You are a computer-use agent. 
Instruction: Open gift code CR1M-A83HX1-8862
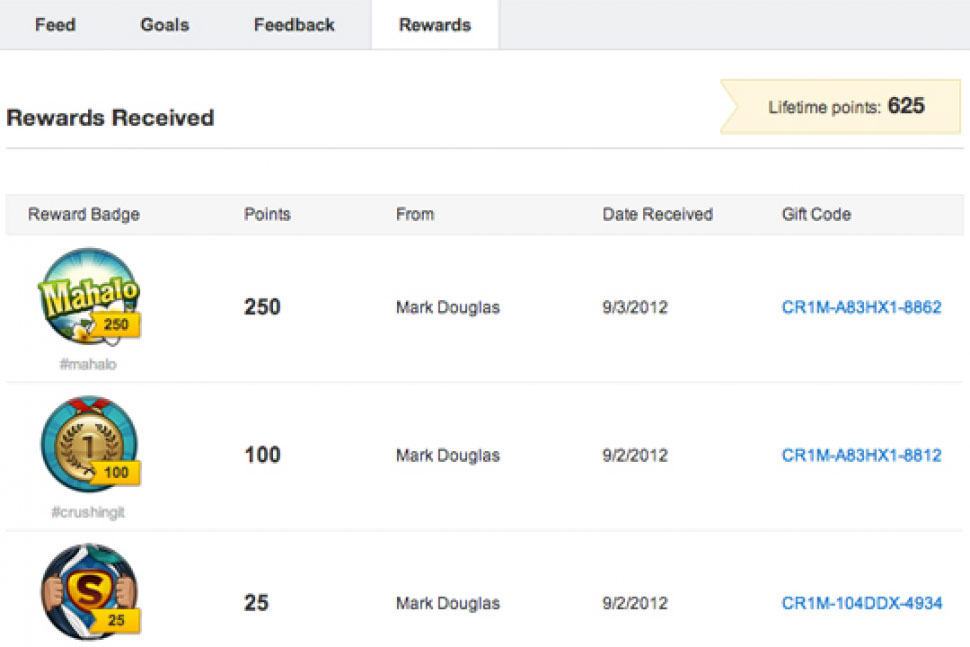tap(861, 307)
